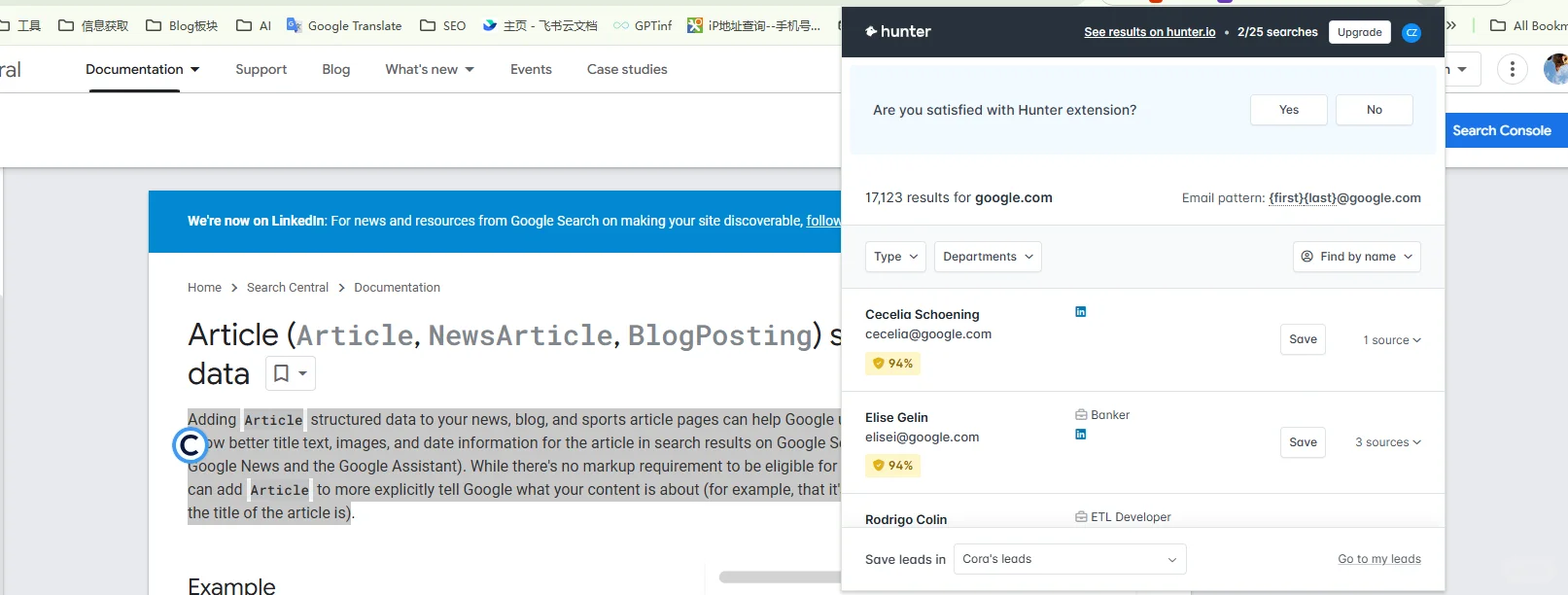The width and height of the screenshot is (1568, 595).
Task: Click the Google Translate bookmark icon
Action: tap(294, 25)
